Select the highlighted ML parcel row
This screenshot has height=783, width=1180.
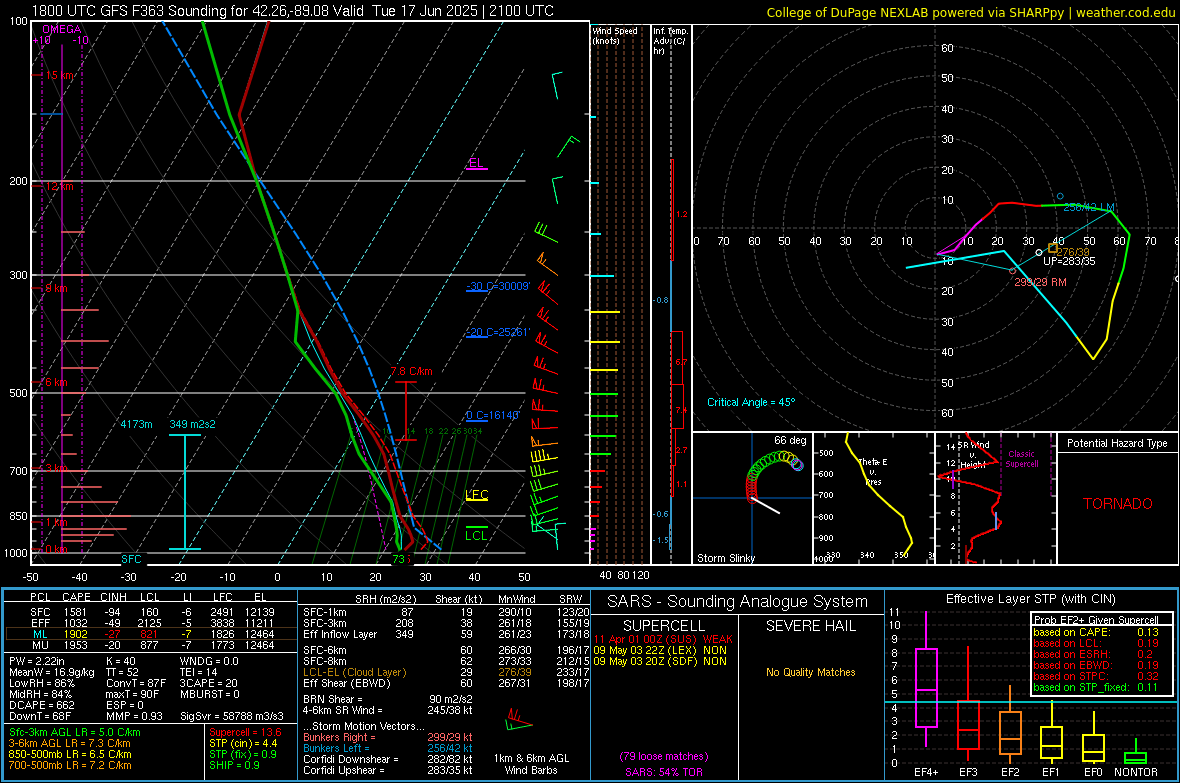[x=151, y=634]
